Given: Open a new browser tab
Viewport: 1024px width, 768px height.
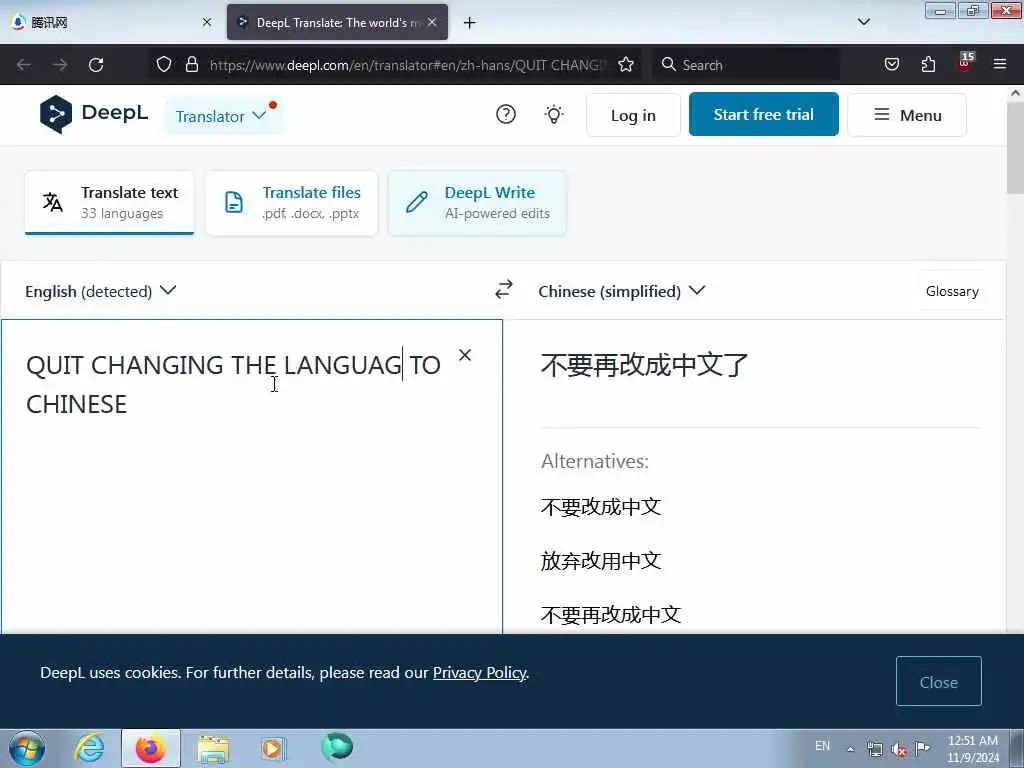Looking at the screenshot, I should (469, 23).
